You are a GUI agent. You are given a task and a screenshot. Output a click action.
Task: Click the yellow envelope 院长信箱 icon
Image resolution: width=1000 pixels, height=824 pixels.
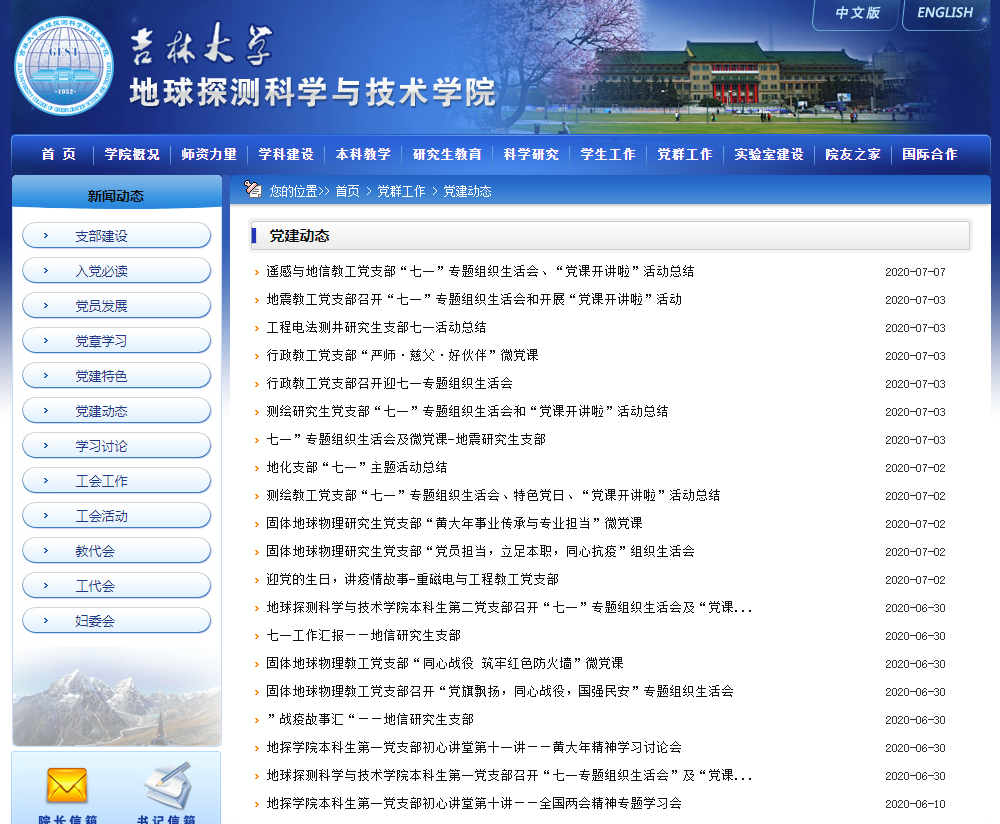(x=67, y=786)
